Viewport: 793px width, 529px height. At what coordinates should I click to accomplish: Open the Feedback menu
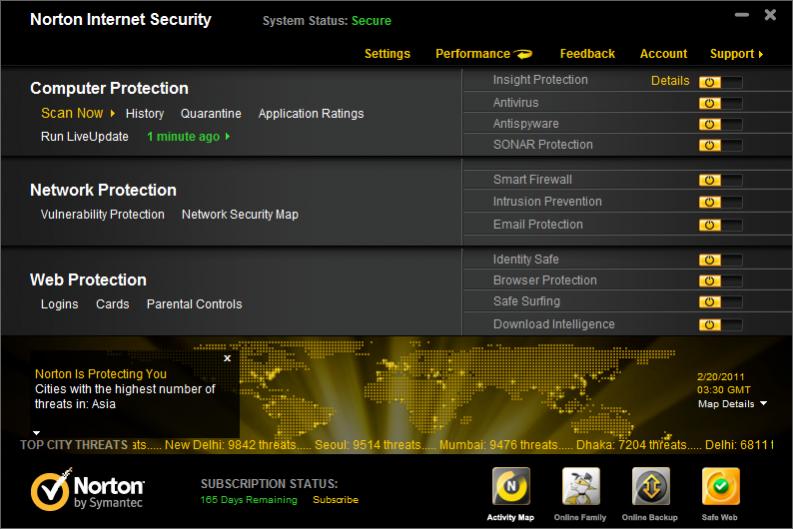tap(587, 54)
